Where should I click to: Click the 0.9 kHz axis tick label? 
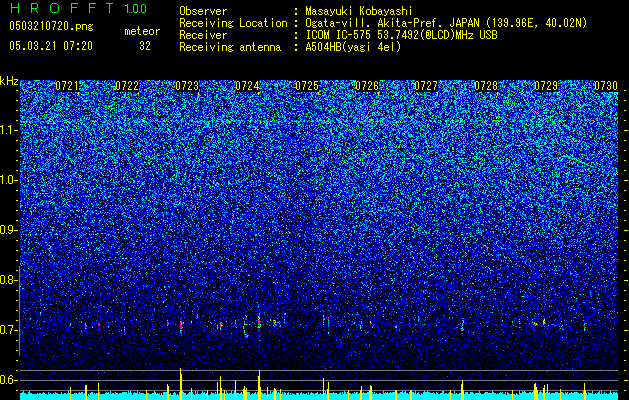8,230
